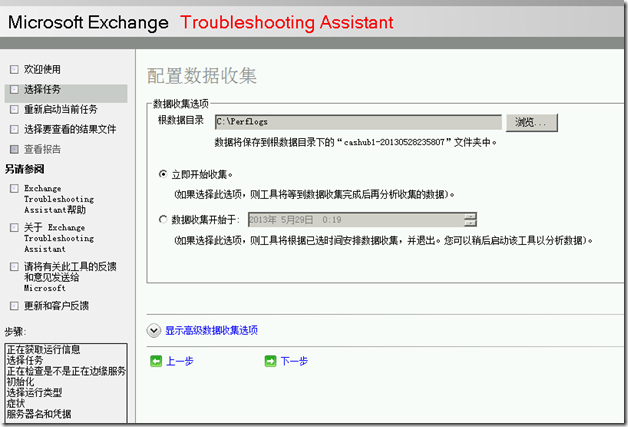Click the up arrow of the date spinner

[x=470, y=216]
